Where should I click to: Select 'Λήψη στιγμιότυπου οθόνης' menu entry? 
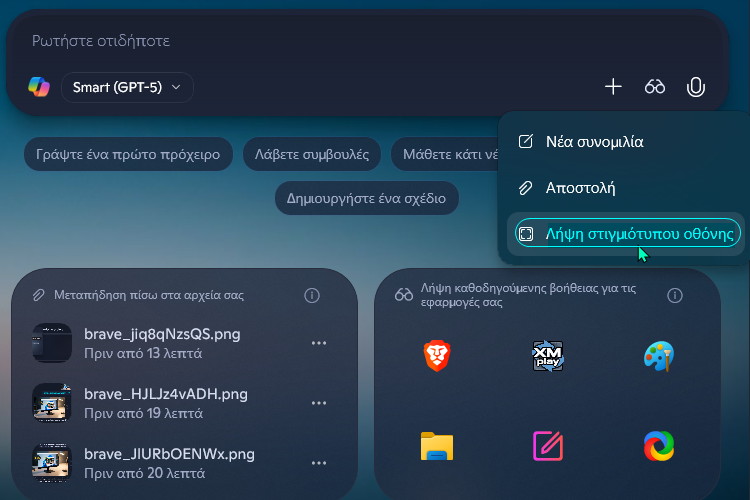tap(627, 233)
